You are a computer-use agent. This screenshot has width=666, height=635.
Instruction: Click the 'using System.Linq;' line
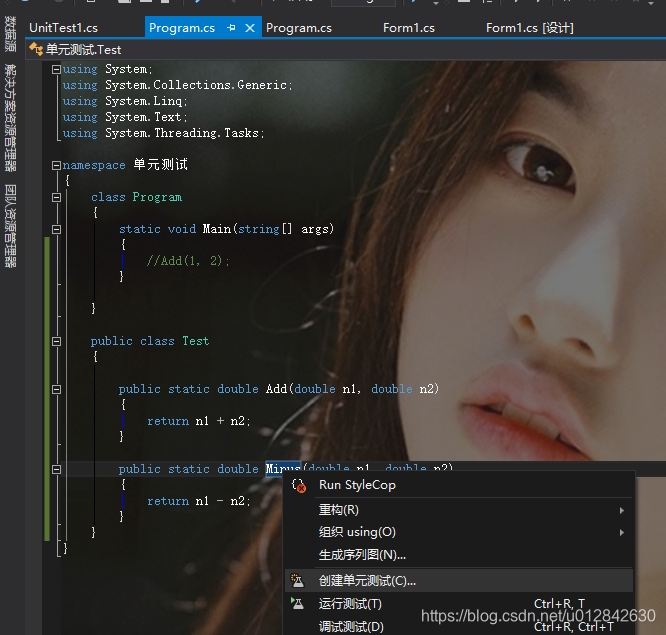pyautogui.click(x=125, y=101)
